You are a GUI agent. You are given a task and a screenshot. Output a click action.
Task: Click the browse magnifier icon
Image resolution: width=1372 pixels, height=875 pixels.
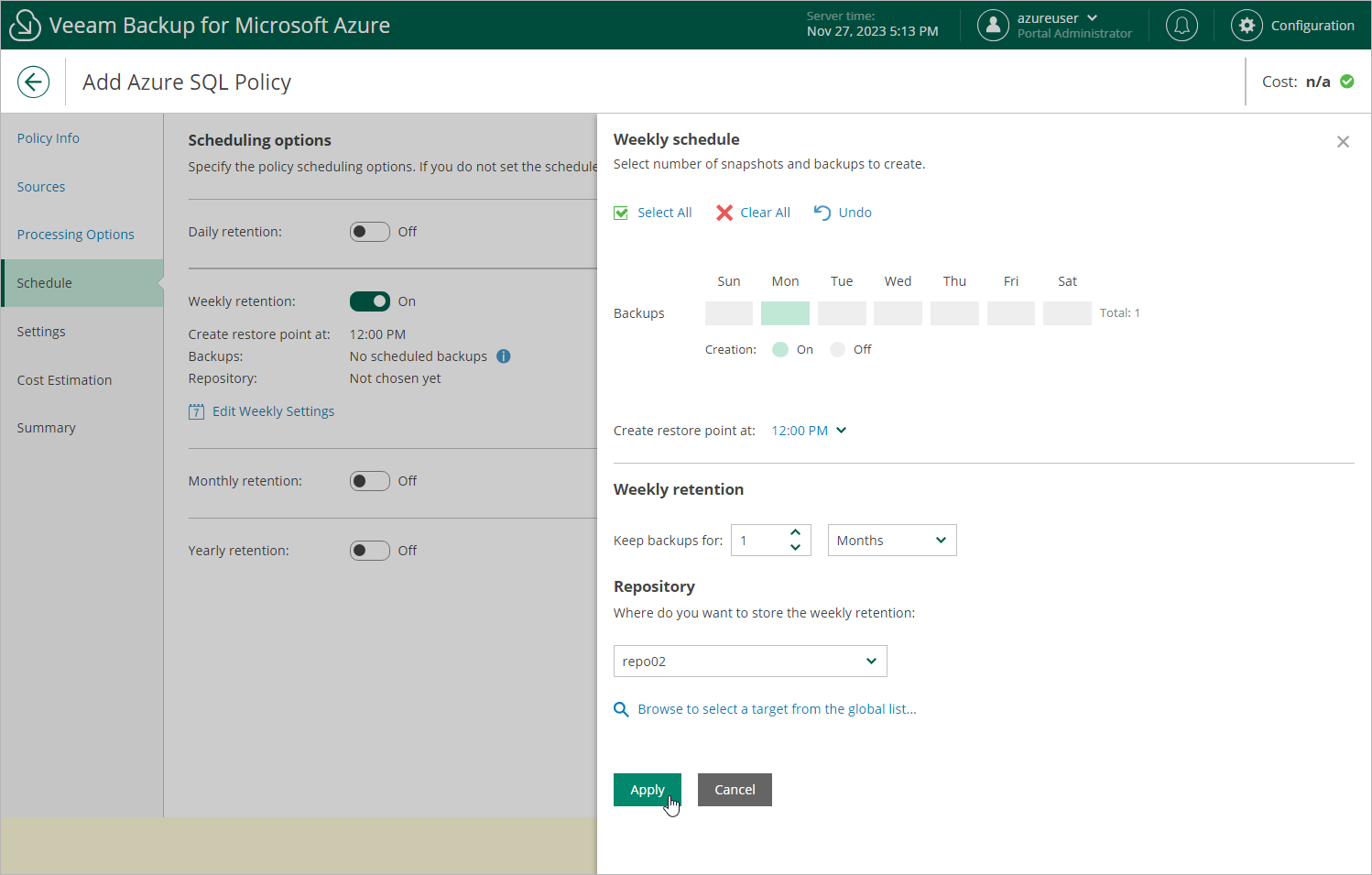621,709
